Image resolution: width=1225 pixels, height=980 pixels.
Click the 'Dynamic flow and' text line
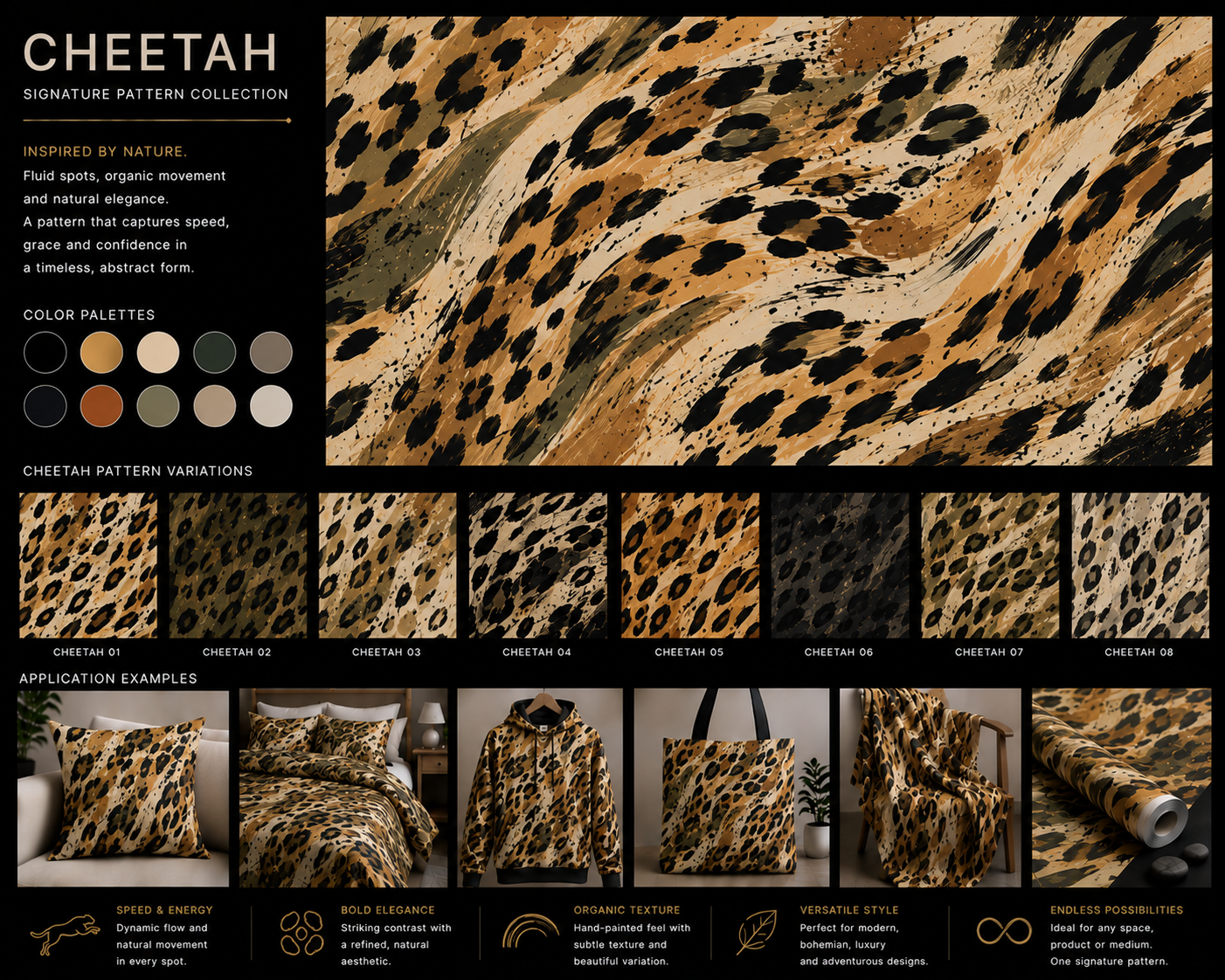pos(163,928)
